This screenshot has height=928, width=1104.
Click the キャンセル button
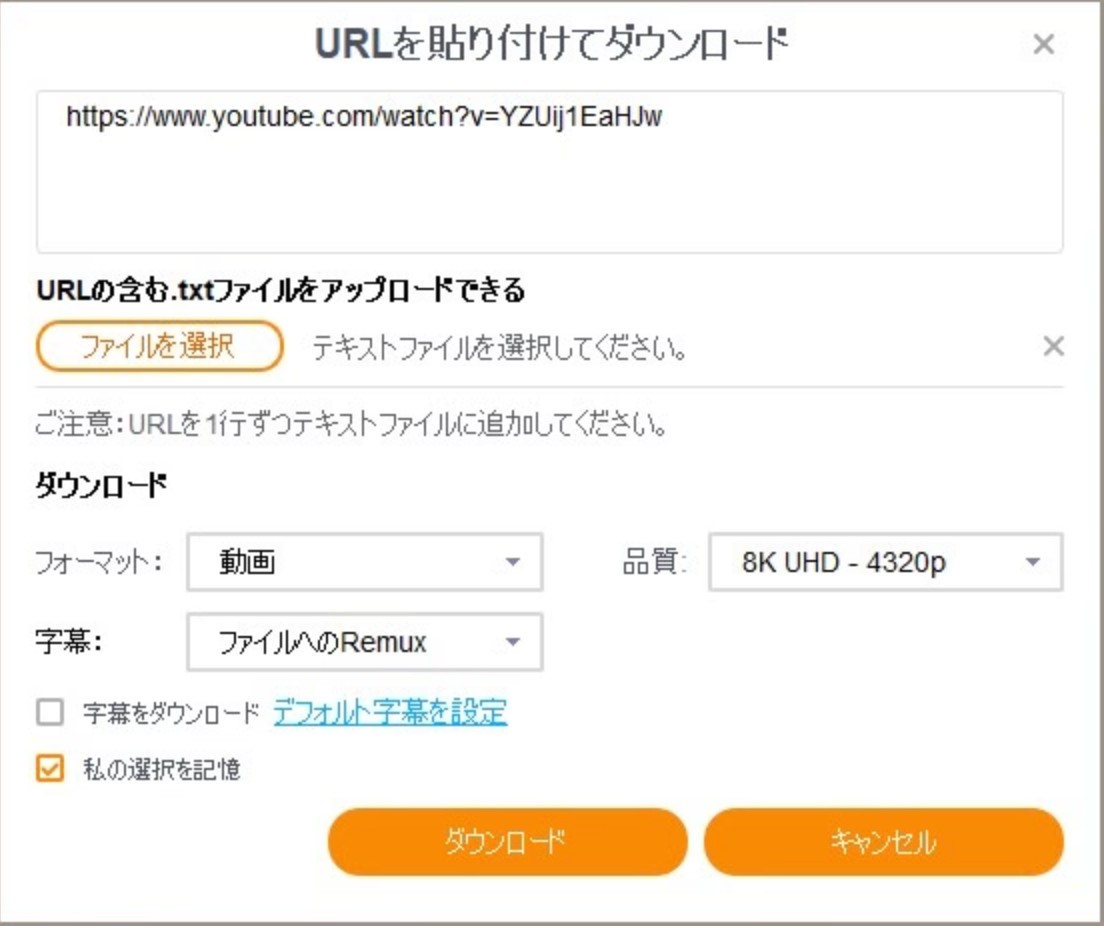click(x=884, y=841)
